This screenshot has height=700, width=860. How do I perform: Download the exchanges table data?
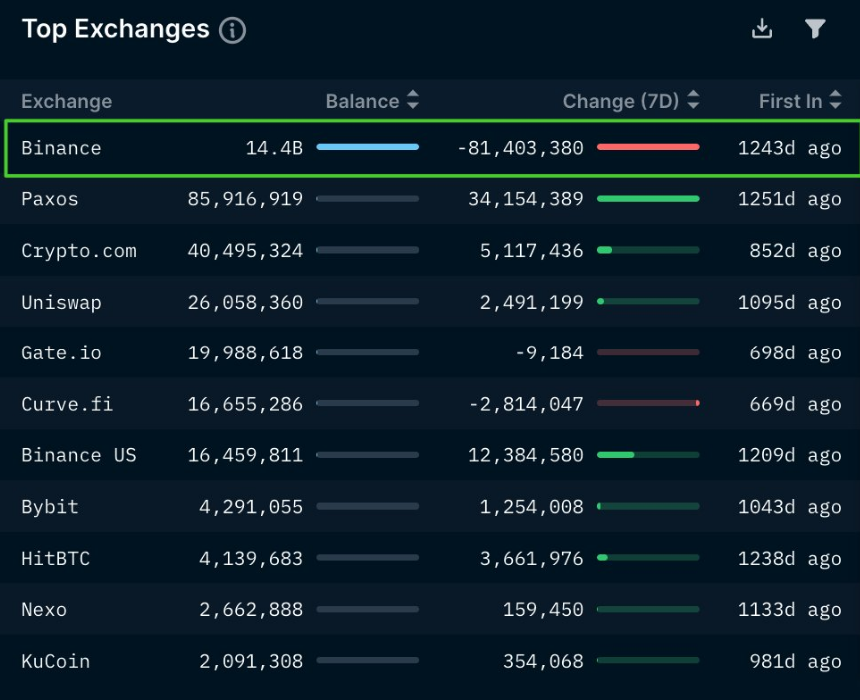[x=762, y=29]
